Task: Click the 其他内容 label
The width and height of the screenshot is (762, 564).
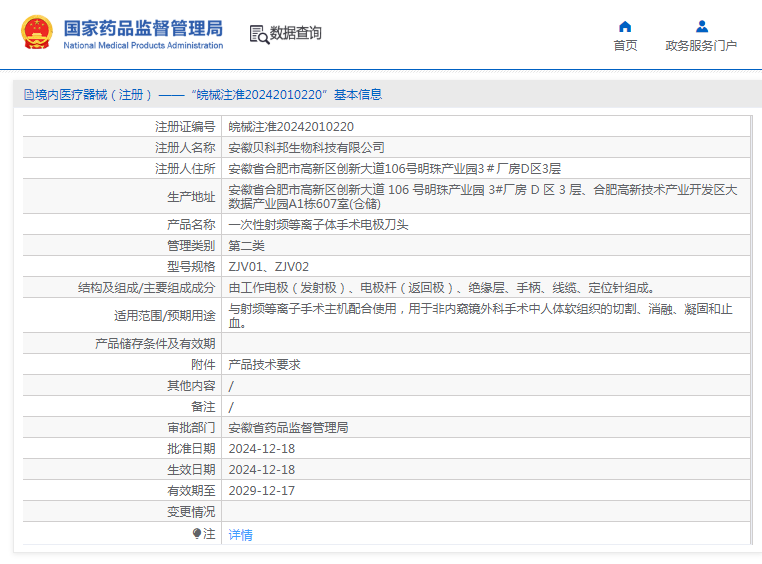Action: pos(191,386)
